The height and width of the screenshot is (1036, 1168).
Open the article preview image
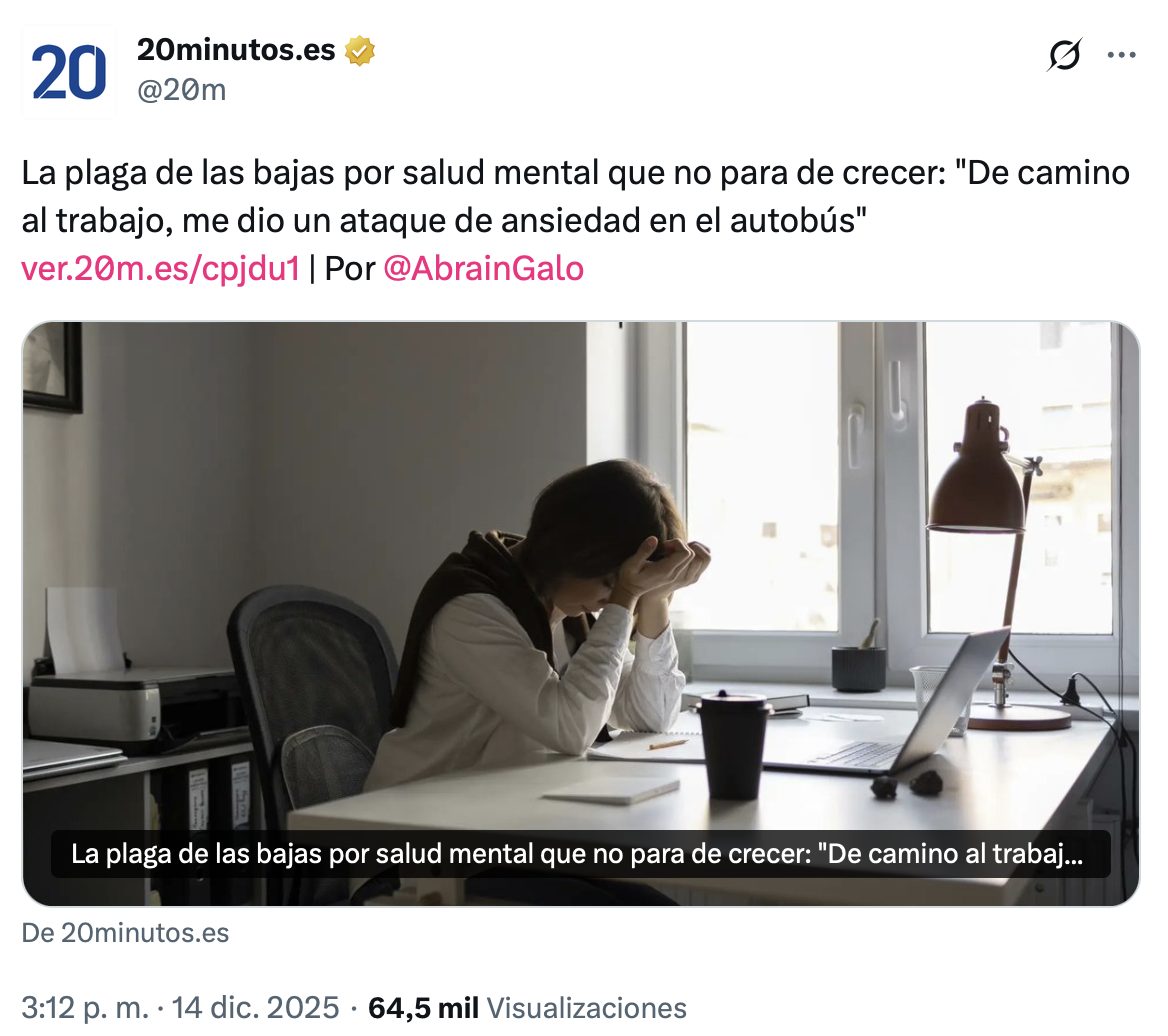point(581,614)
